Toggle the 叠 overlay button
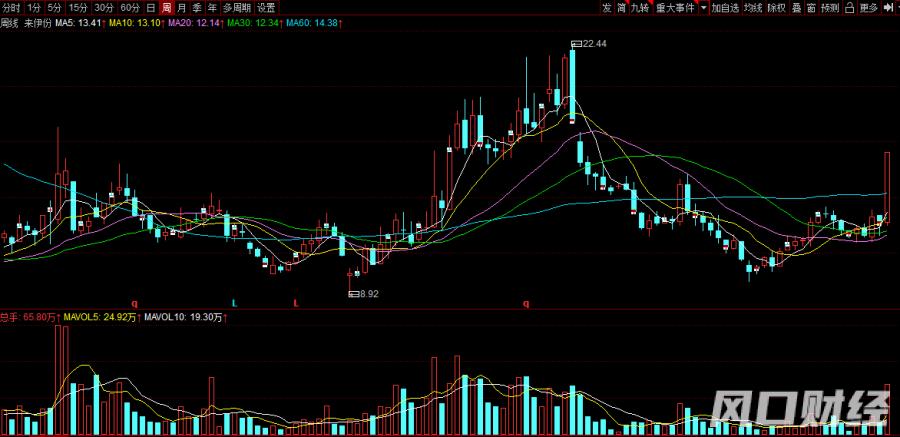 tap(797, 8)
